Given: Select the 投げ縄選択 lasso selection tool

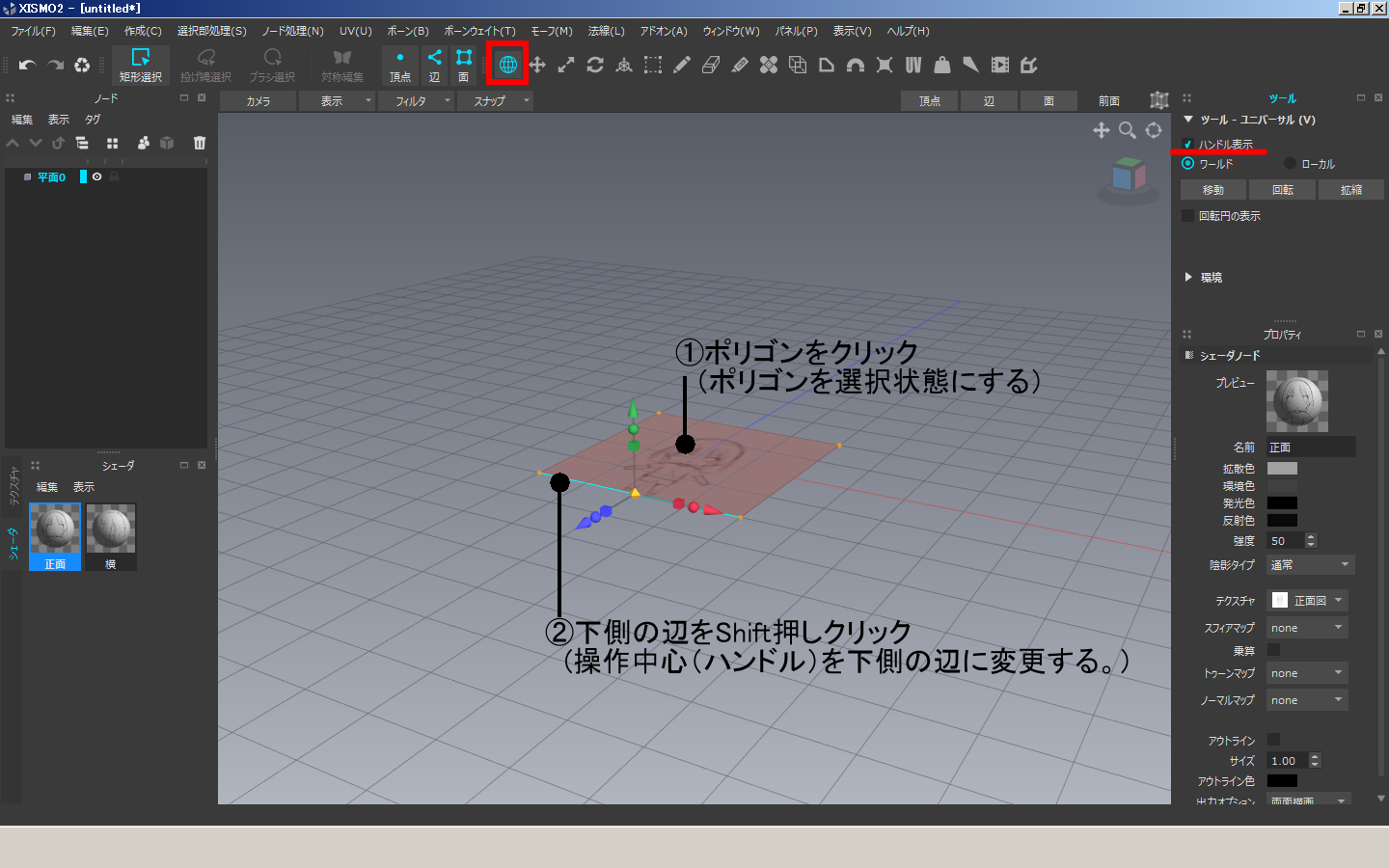Looking at the screenshot, I should 205,65.
